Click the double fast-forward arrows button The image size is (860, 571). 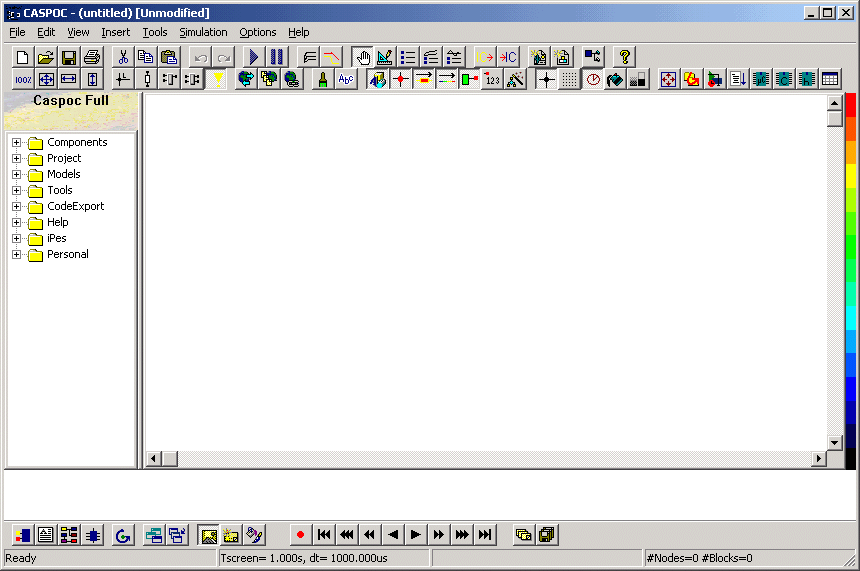439,535
